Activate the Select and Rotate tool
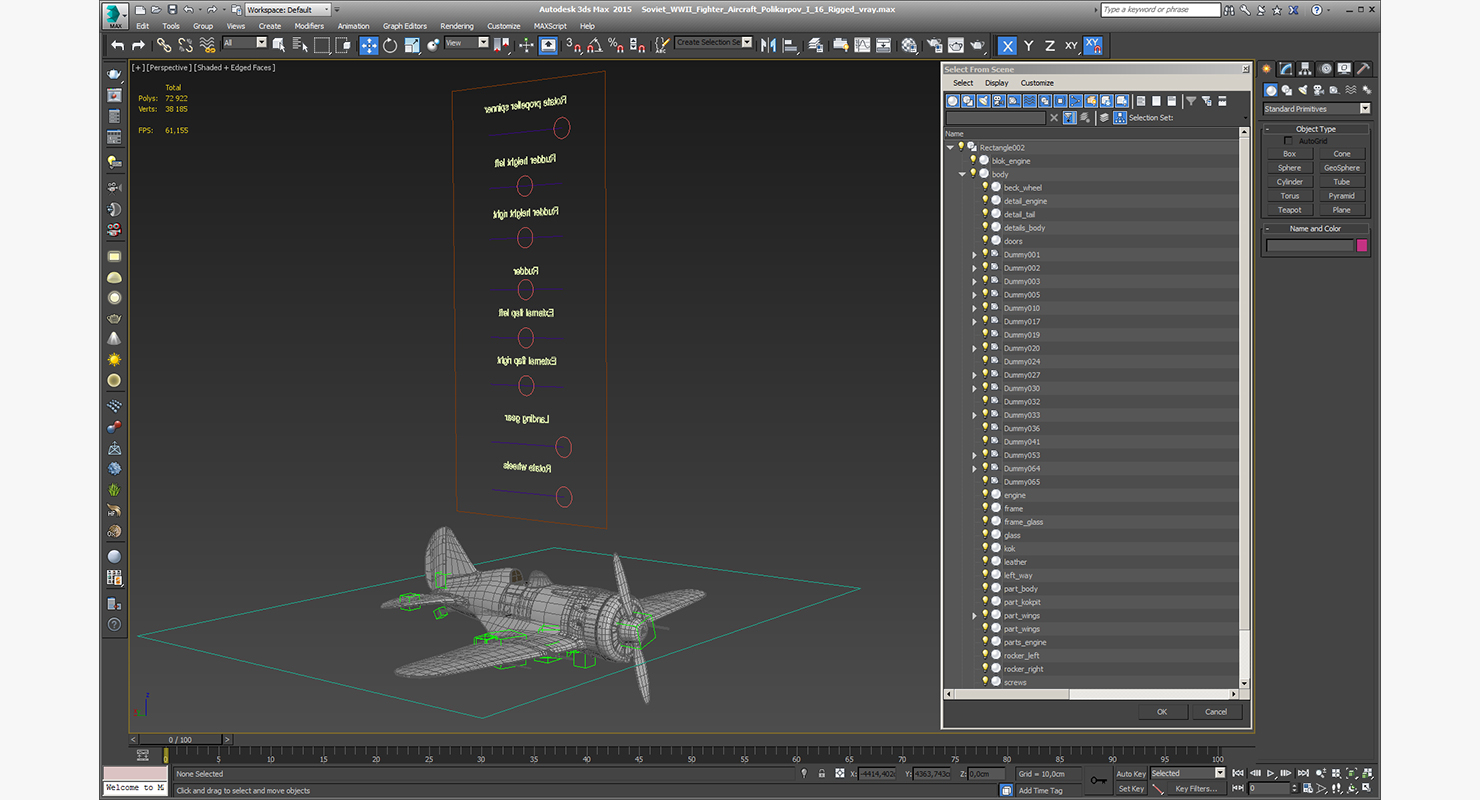Image resolution: width=1480 pixels, height=800 pixels. coord(390,45)
